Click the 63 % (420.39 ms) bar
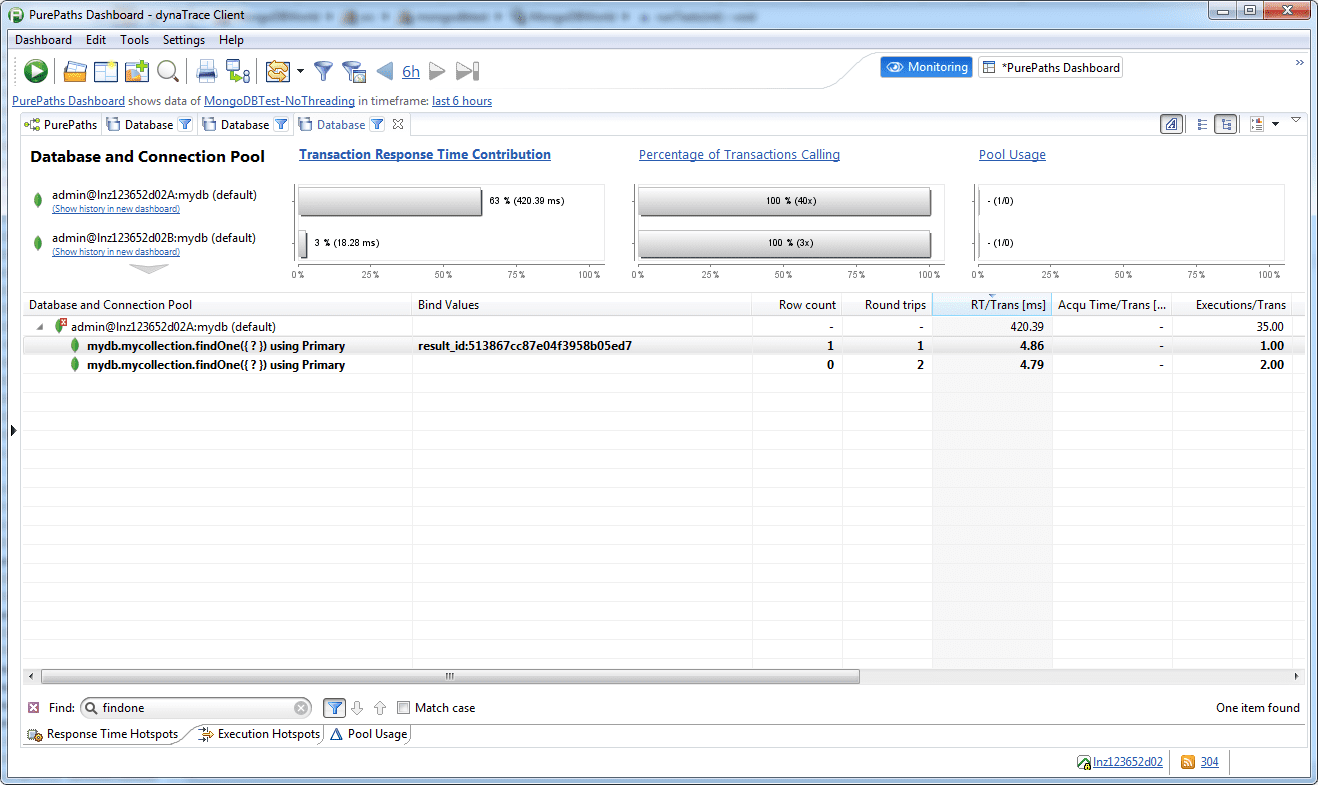 390,201
